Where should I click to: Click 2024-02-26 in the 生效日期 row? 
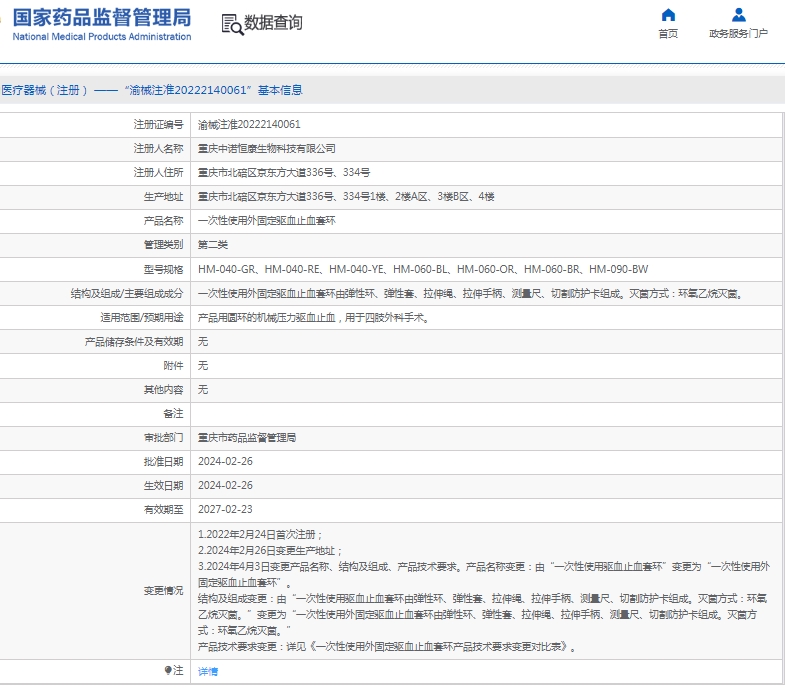click(x=225, y=486)
